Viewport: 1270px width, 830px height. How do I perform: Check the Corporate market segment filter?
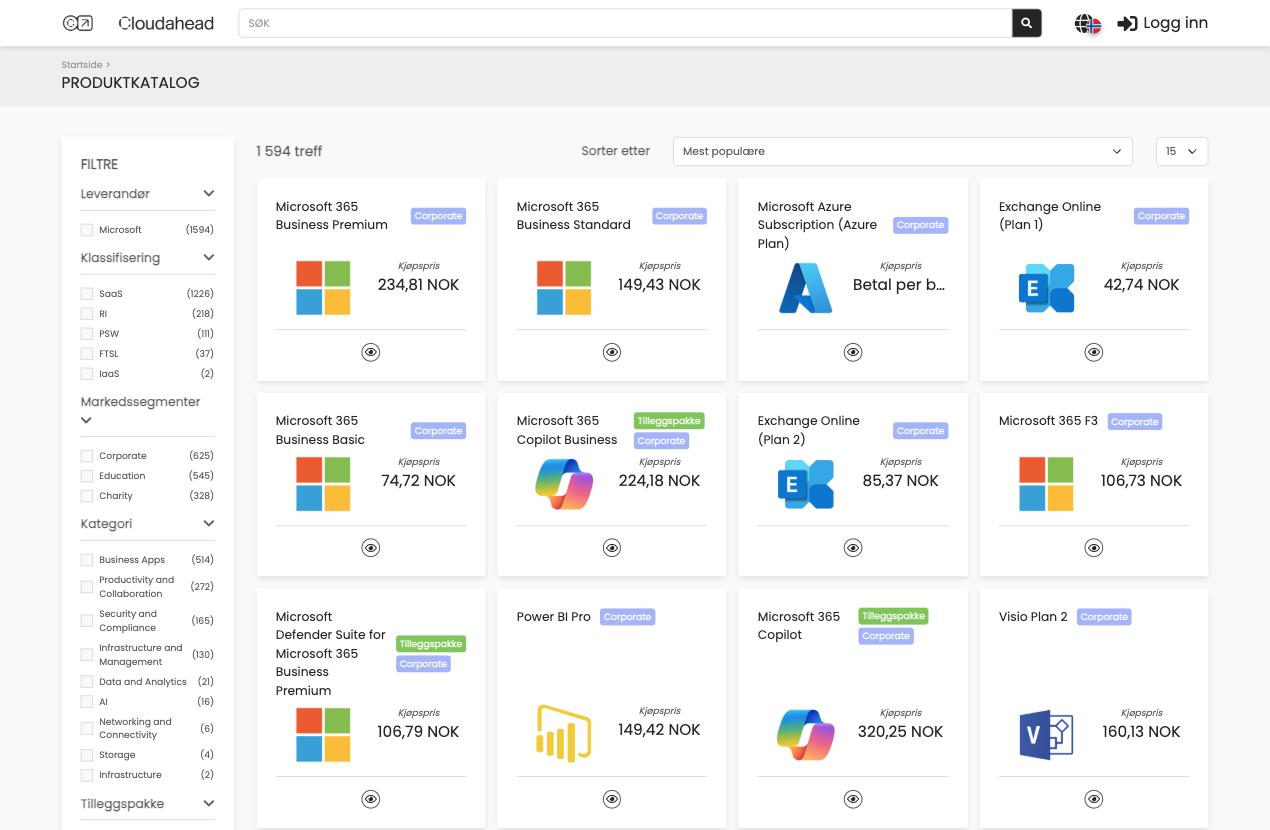click(87, 456)
